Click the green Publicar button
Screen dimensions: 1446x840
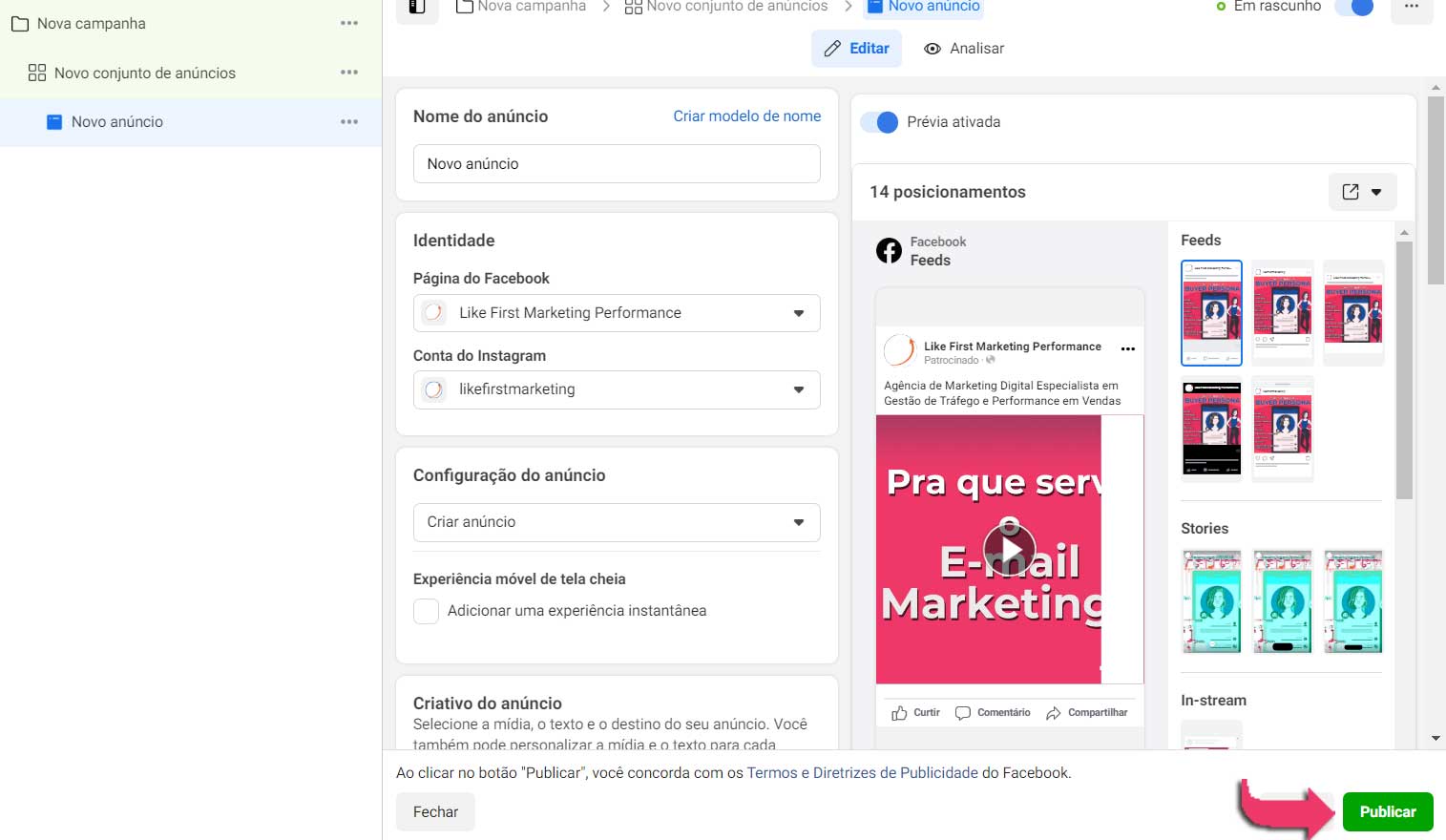click(x=1388, y=812)
